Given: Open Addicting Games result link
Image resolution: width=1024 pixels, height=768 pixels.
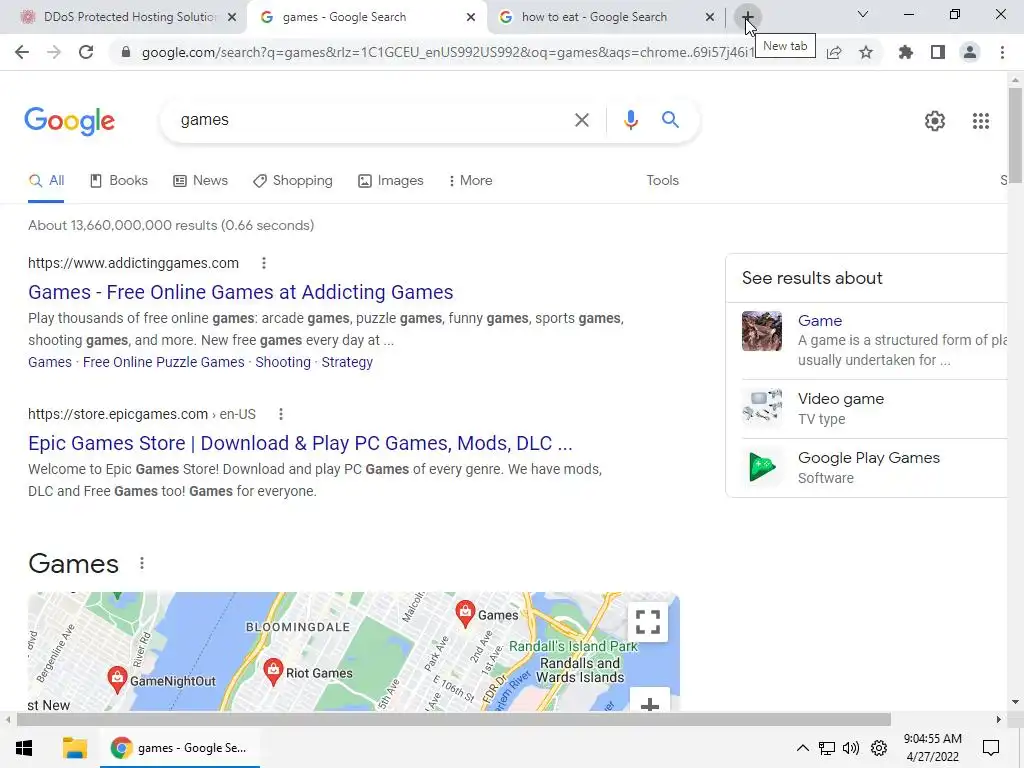Looking at the screenshot, I should click(240, 292).
